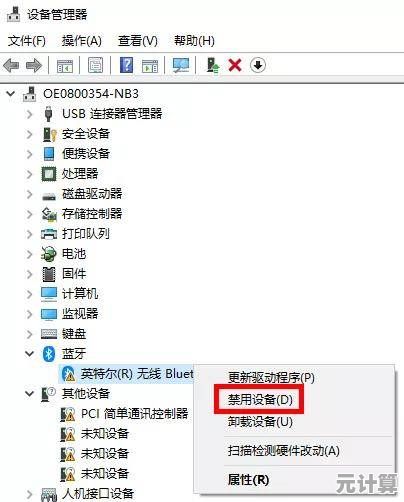This screenshot has height=502, width=404.
Task: Click the Forward arrow toolbar icon
Action: click(x=34, y=65)
